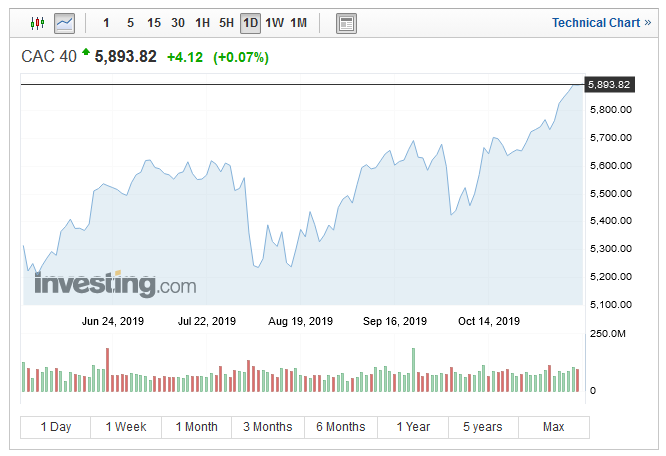Click the +4.12 change value
This screenshot has width=666, height=456.
tap(185, 57)
